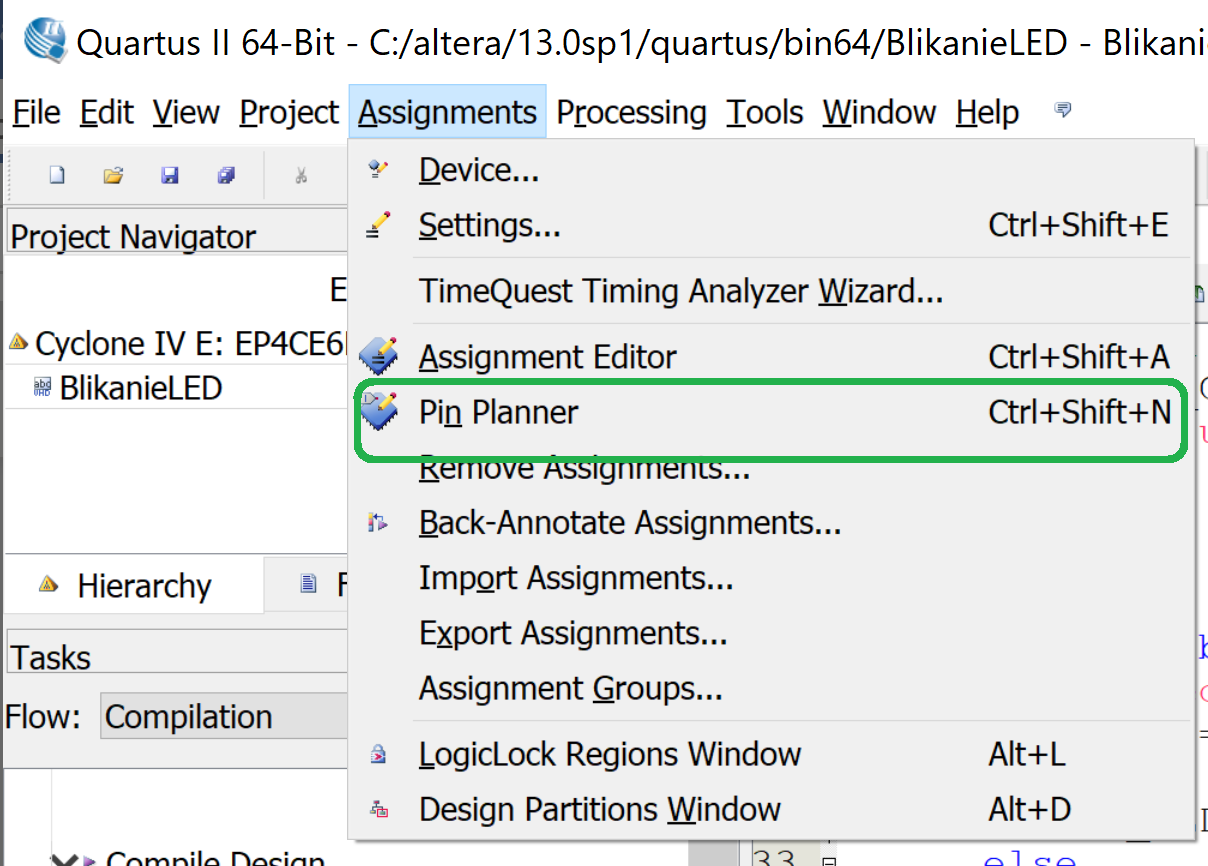Click the Open File folder icon
This screenshot has width=1208, height=866.
pyautogui.click(x=113, y=176)
